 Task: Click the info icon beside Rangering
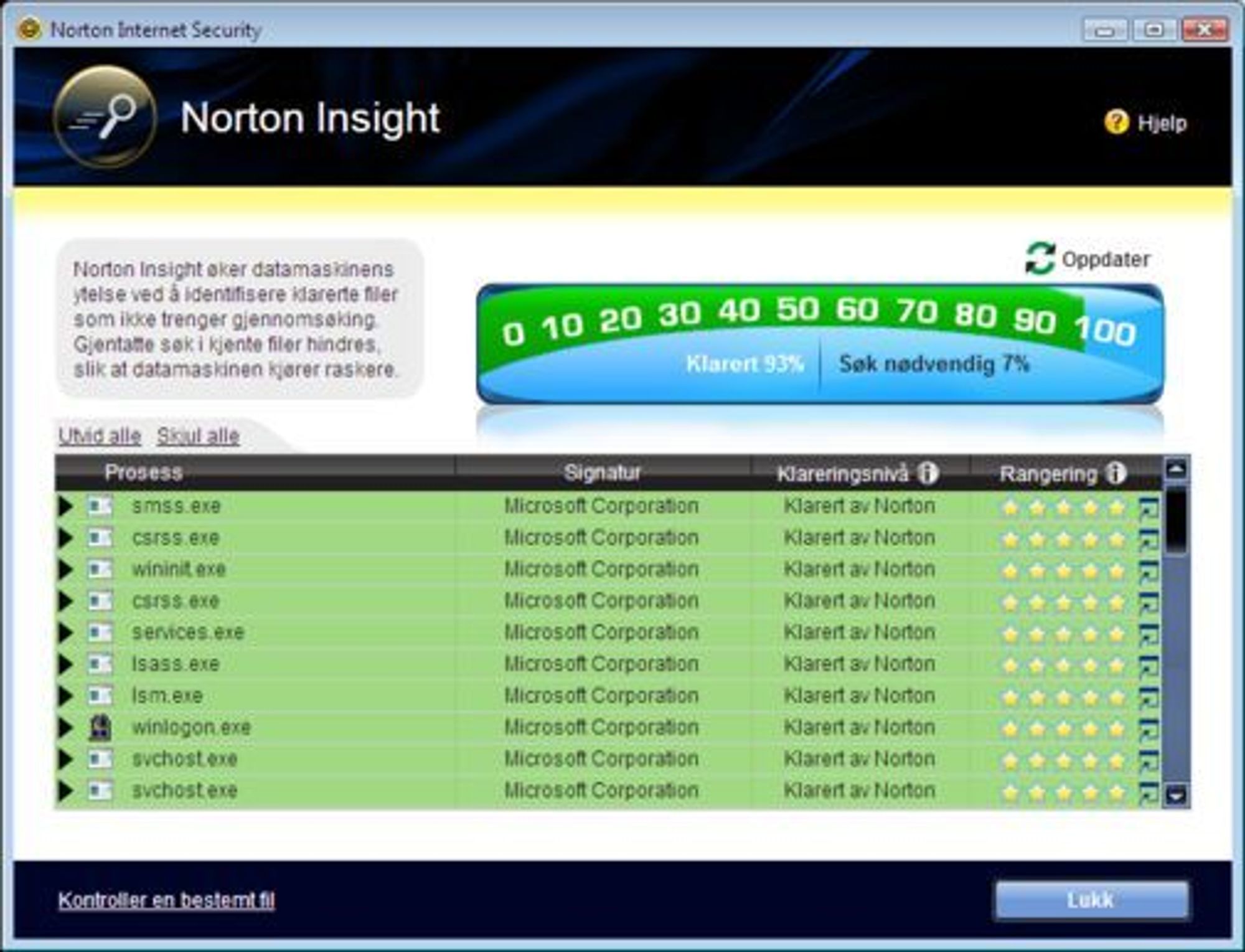[x=1116, y=473]
